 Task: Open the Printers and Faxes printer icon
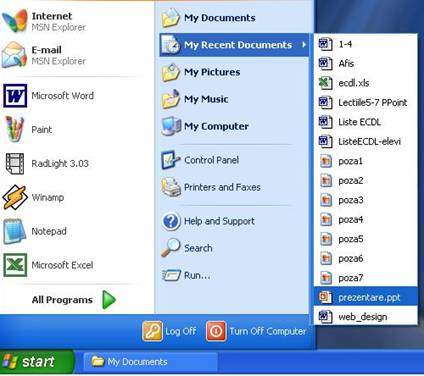[x=171, y=187]
